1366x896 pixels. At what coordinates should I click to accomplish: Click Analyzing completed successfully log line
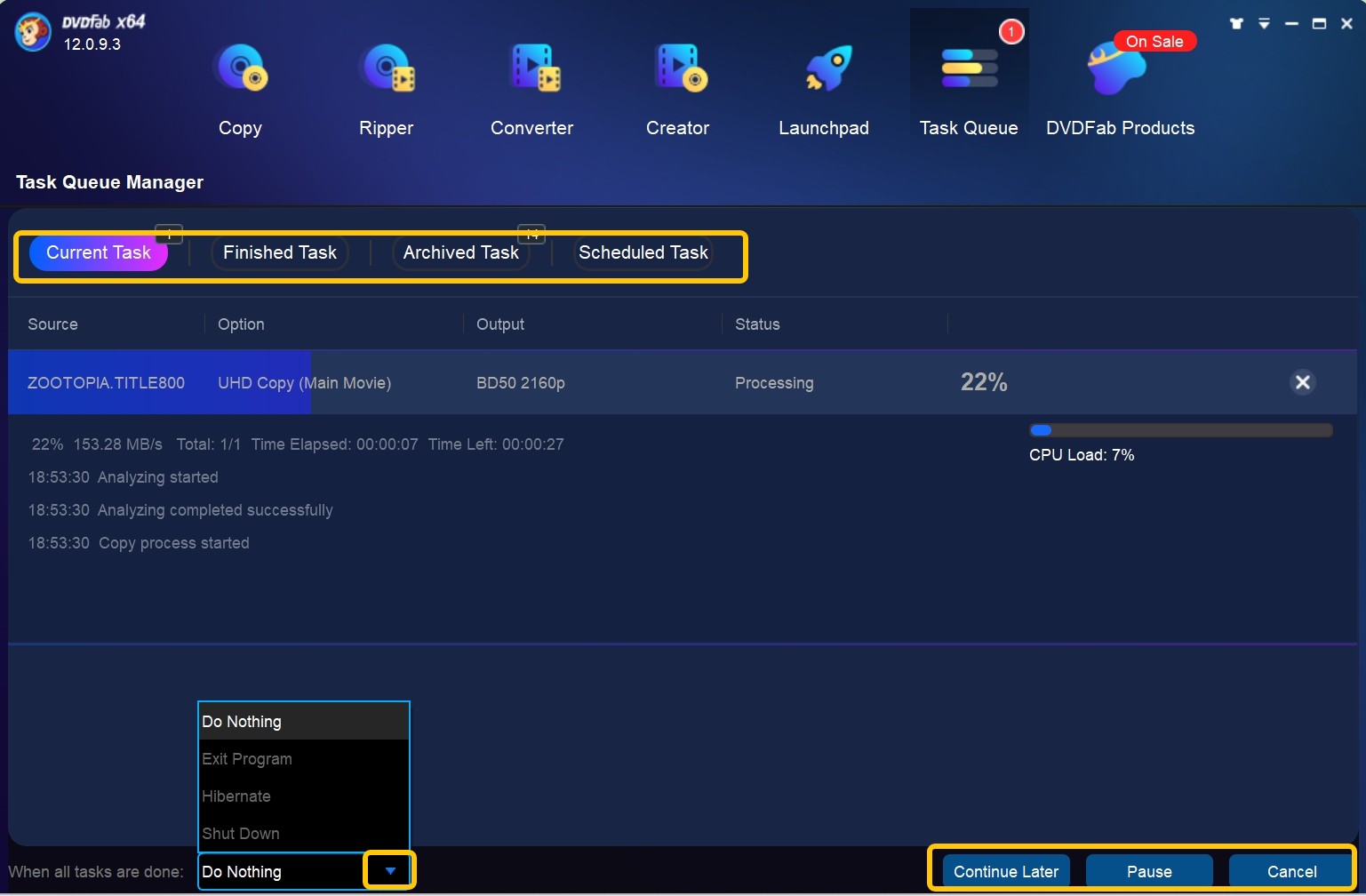pos(180,510)
